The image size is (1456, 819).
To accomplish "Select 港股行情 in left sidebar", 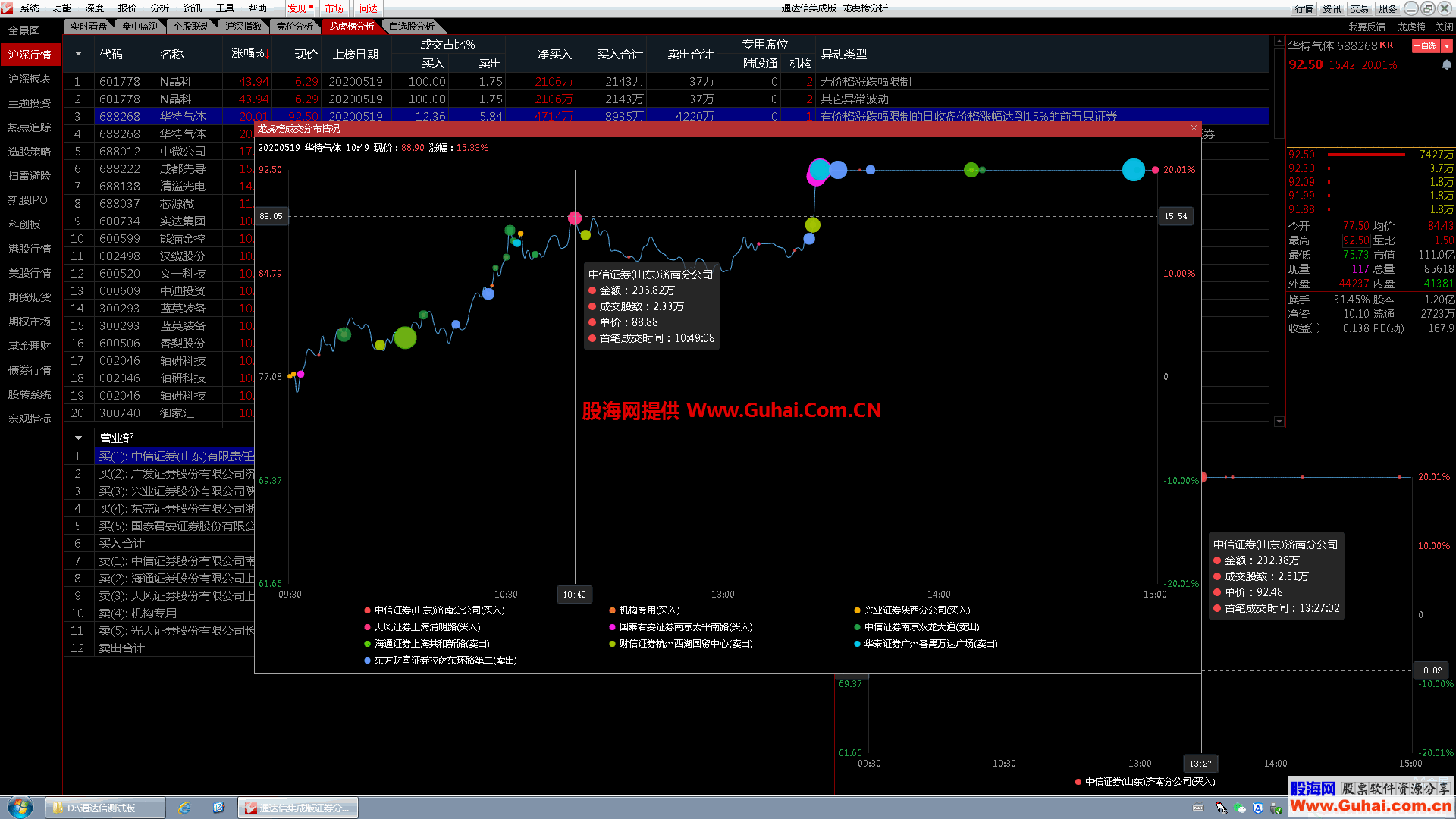I will [30, 249].
